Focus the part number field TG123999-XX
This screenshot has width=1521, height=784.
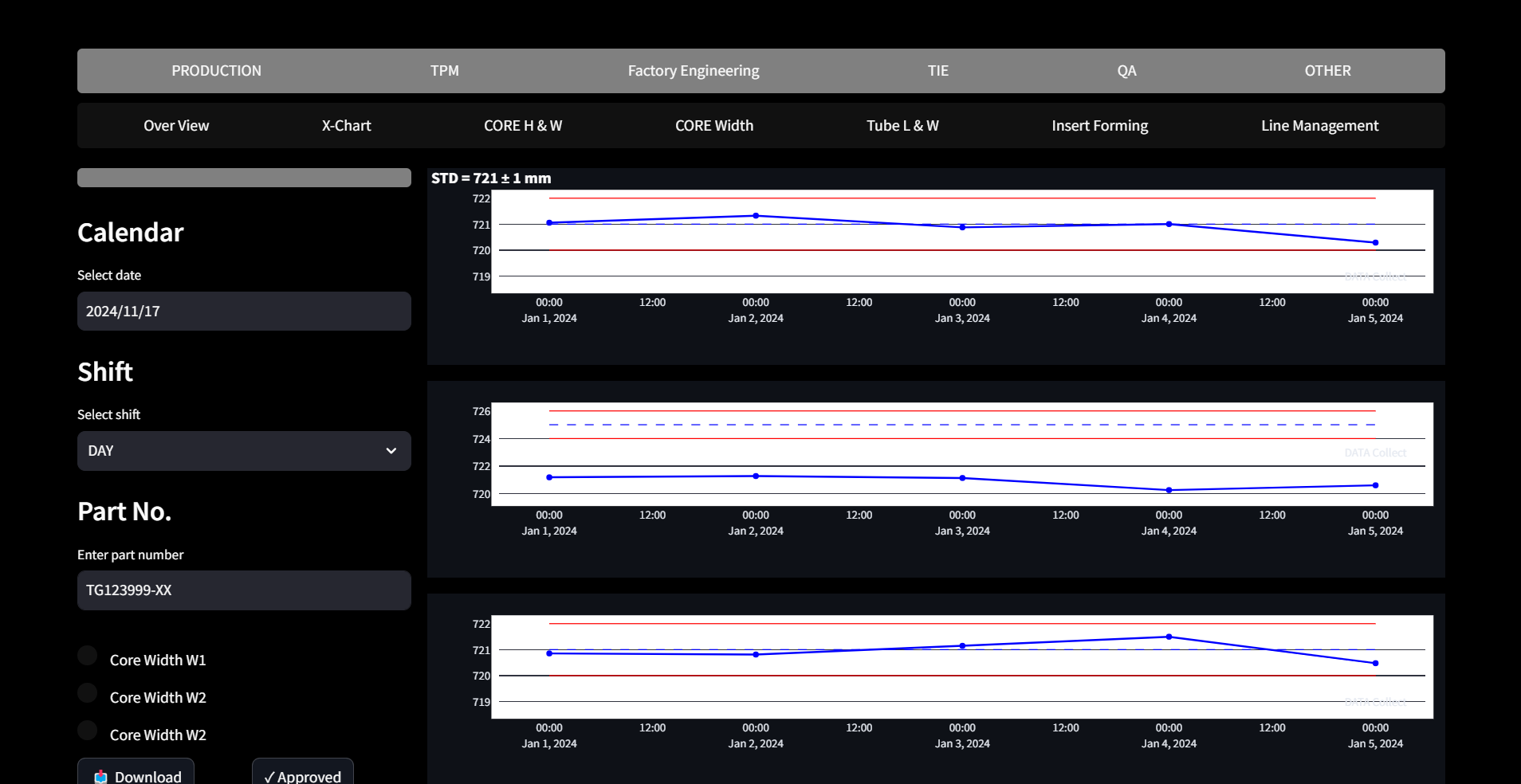tap(244, 590)
